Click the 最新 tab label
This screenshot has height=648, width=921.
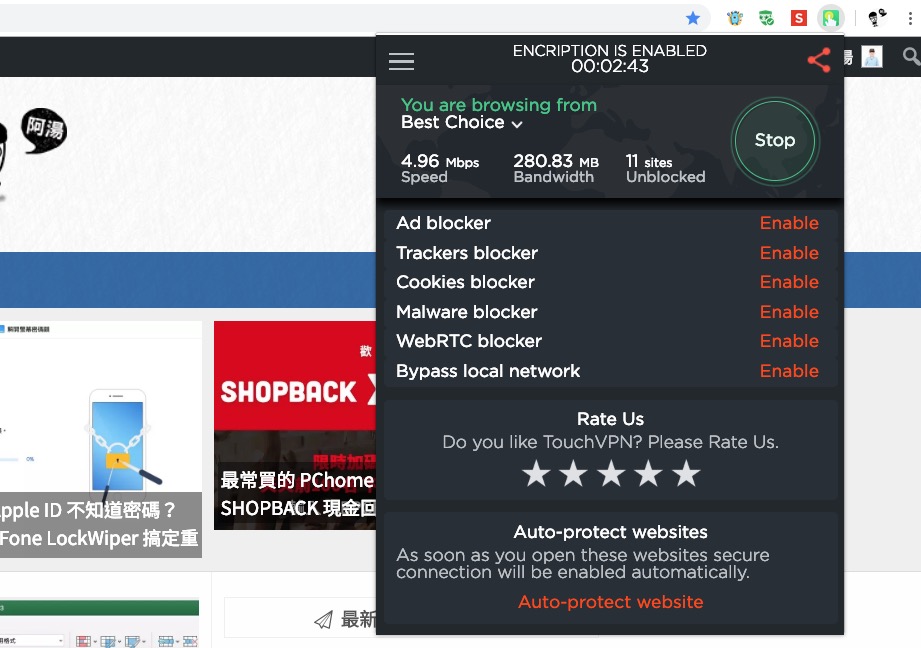tap(358, 619)
